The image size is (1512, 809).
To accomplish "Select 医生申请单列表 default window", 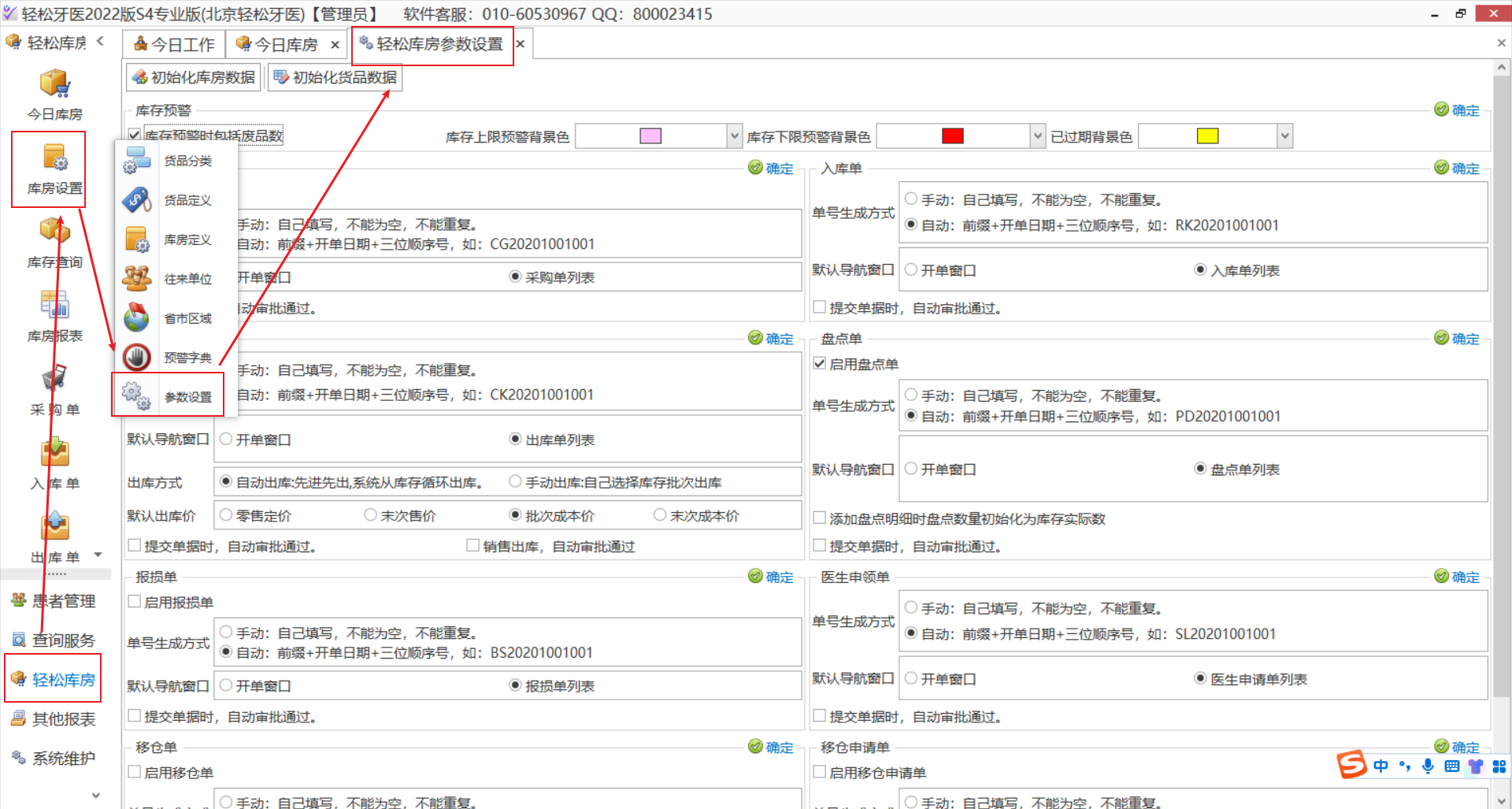I will [1200, 678].
